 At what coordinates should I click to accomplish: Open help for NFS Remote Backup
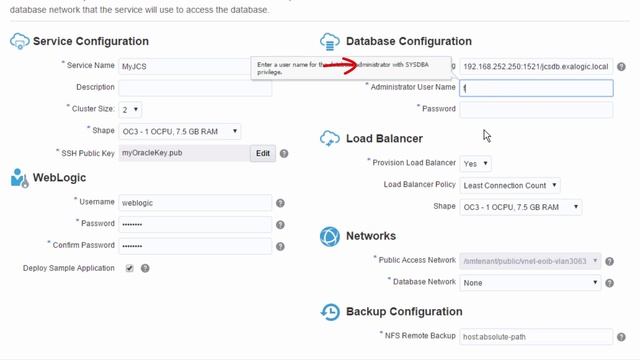click(621, 337)
